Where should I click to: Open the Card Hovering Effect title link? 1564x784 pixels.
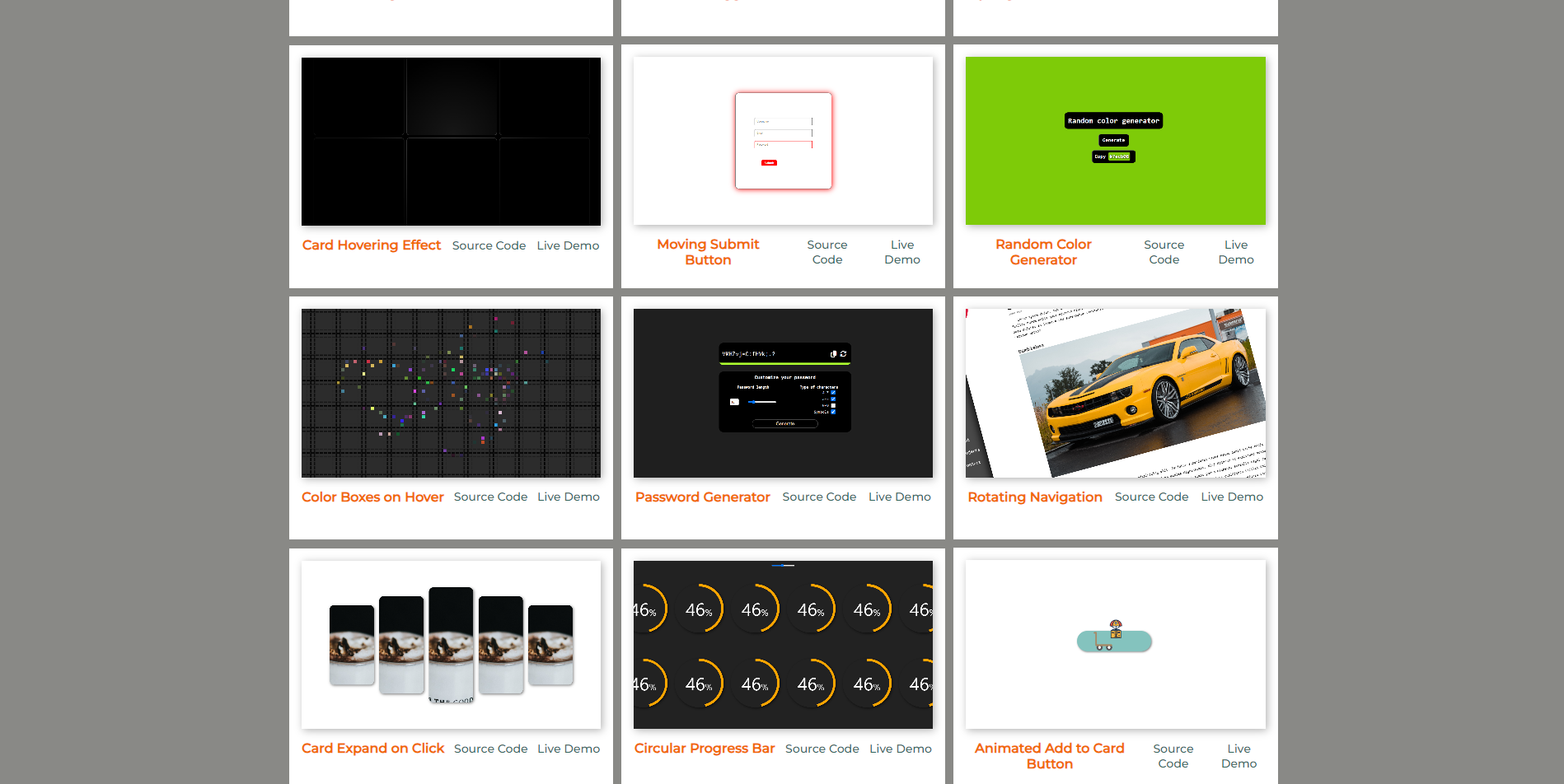[x=371, y=245]
